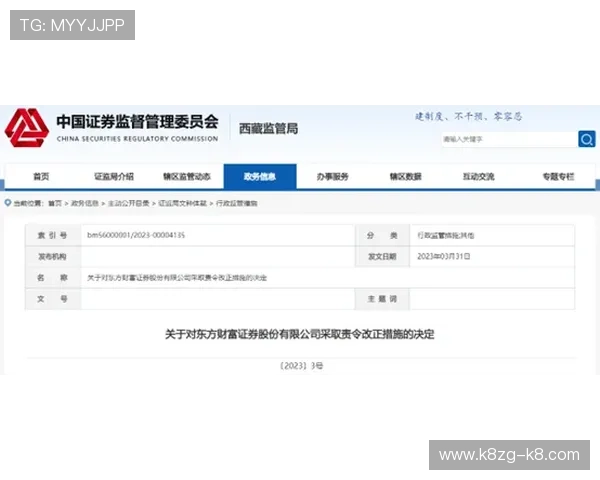Follow the 首页 breadcrumb link
Screen dimensions: 600x480
(55, 203)
